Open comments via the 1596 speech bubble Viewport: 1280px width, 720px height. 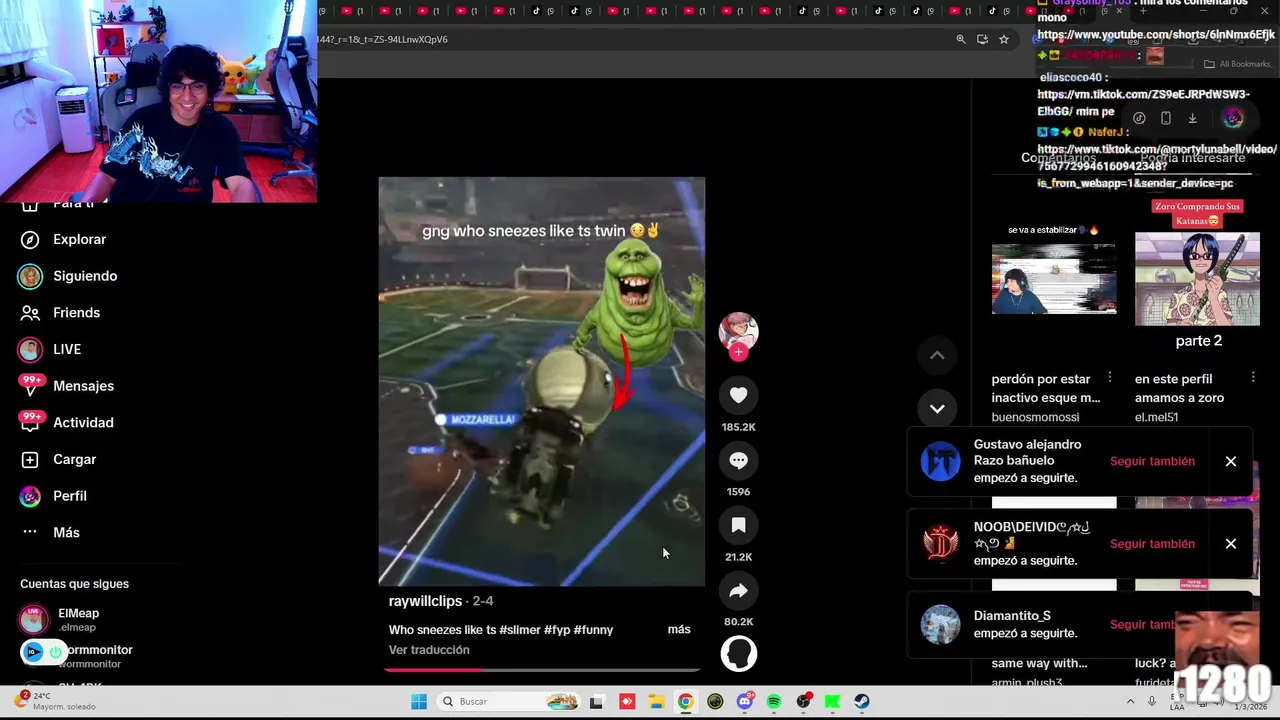click(738, 460)
